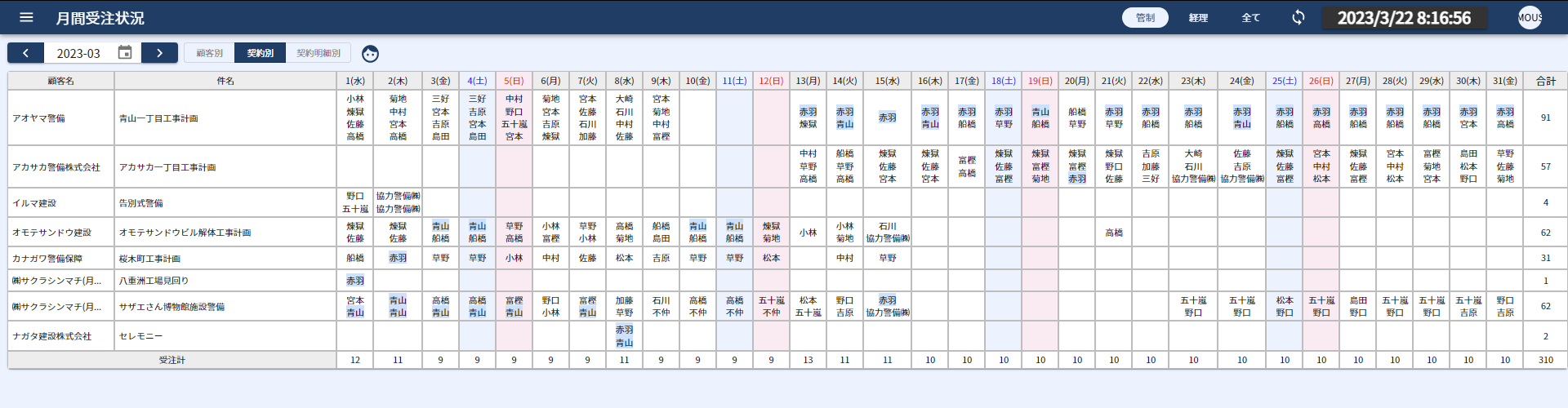The image size is (1568, 408).
Task: Select the 経理 filter in the header
Action: coord(1198,18)
